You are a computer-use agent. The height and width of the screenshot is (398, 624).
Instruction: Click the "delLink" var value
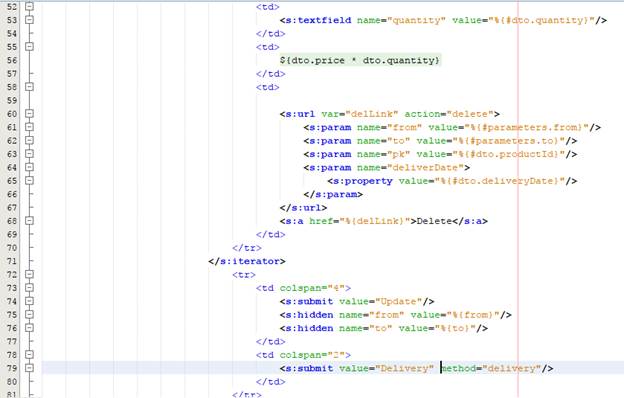372,114
